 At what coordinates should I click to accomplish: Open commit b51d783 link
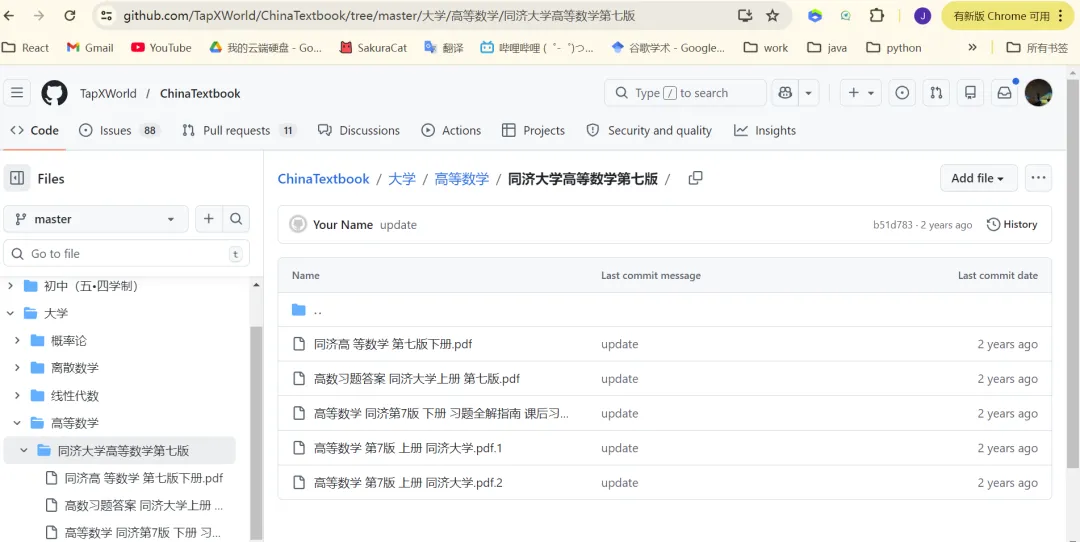pos(893,225)
